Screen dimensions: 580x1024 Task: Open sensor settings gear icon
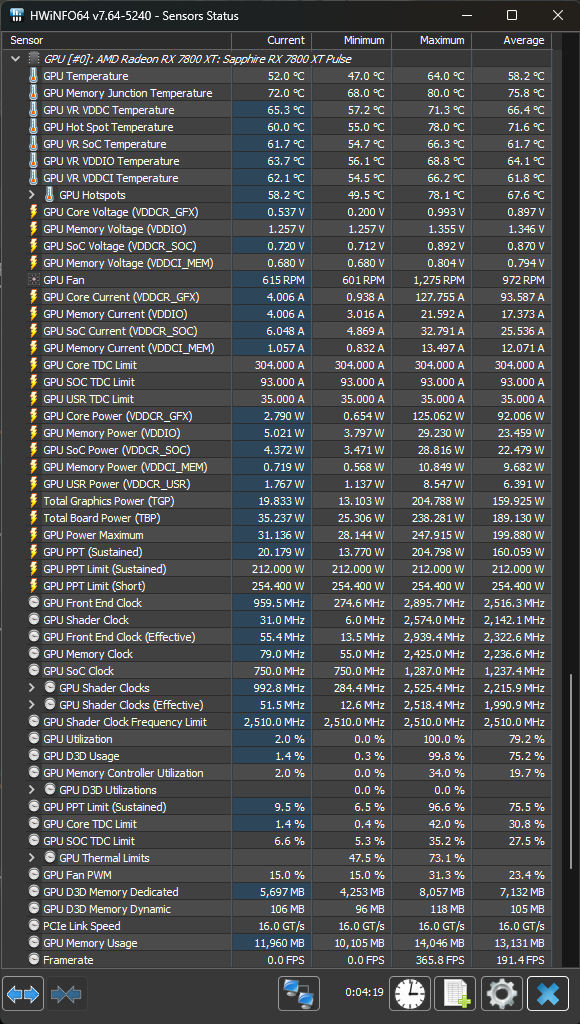pos(502,994)
